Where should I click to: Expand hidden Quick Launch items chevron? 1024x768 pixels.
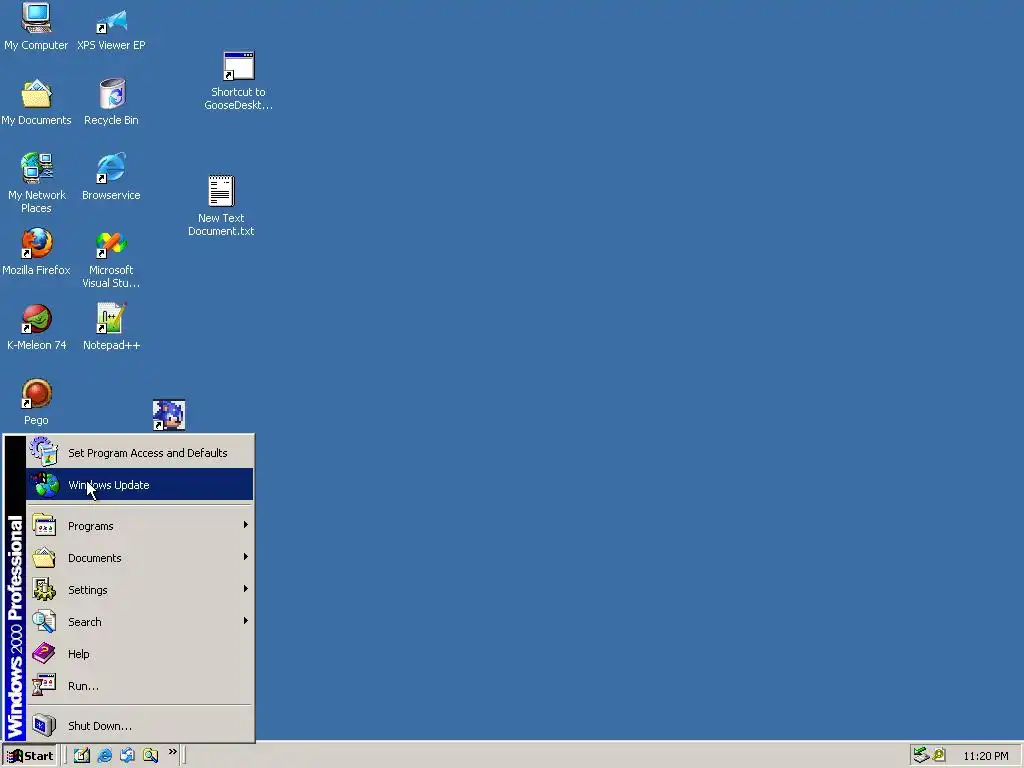(172, 752)
